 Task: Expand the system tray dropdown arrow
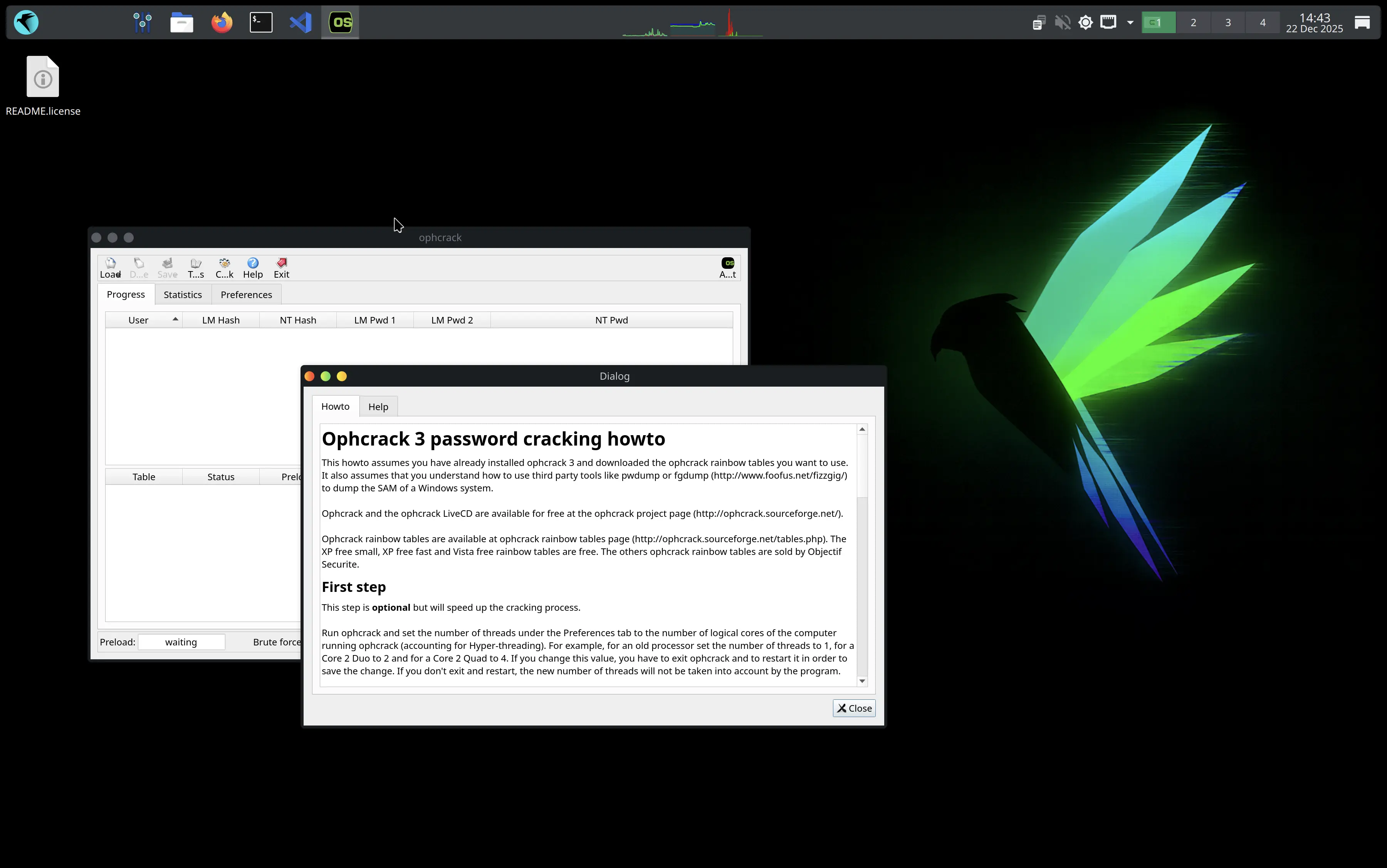pyautogui.click(x=1130, y=22)
